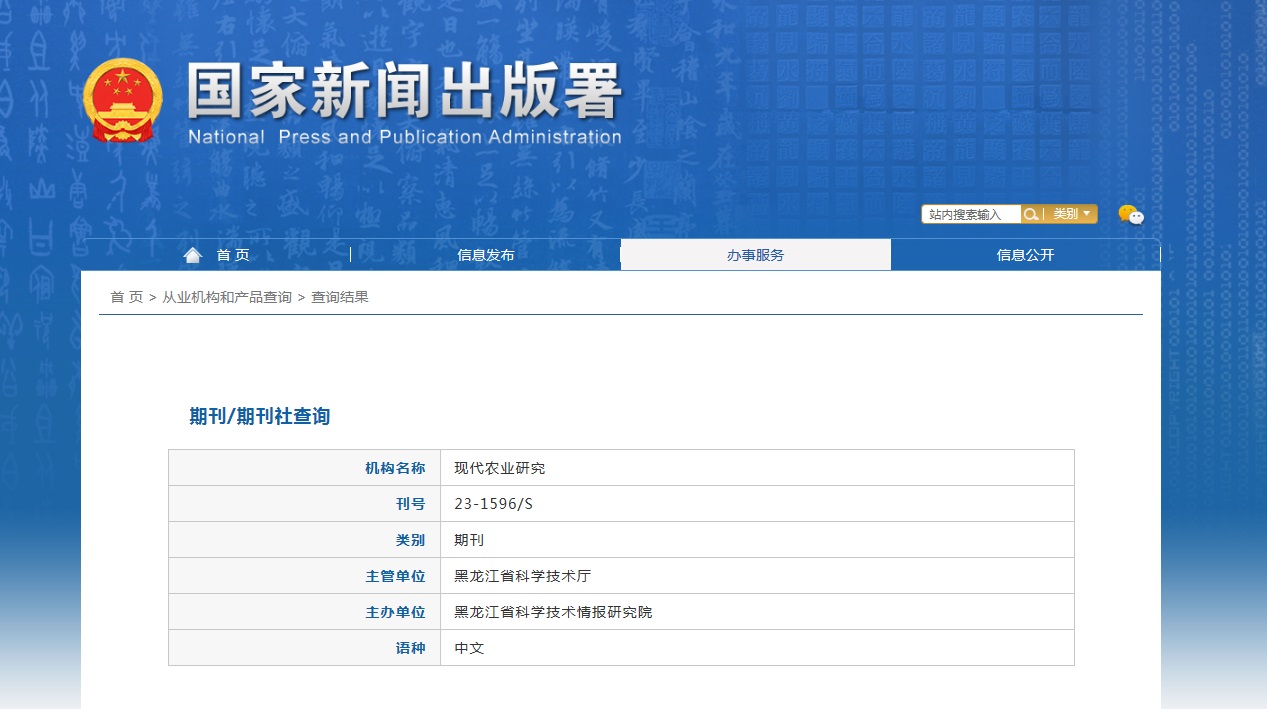
Task: Select the 首页 navigation menu
Action: pyautogui.click(x=232, y=255)
